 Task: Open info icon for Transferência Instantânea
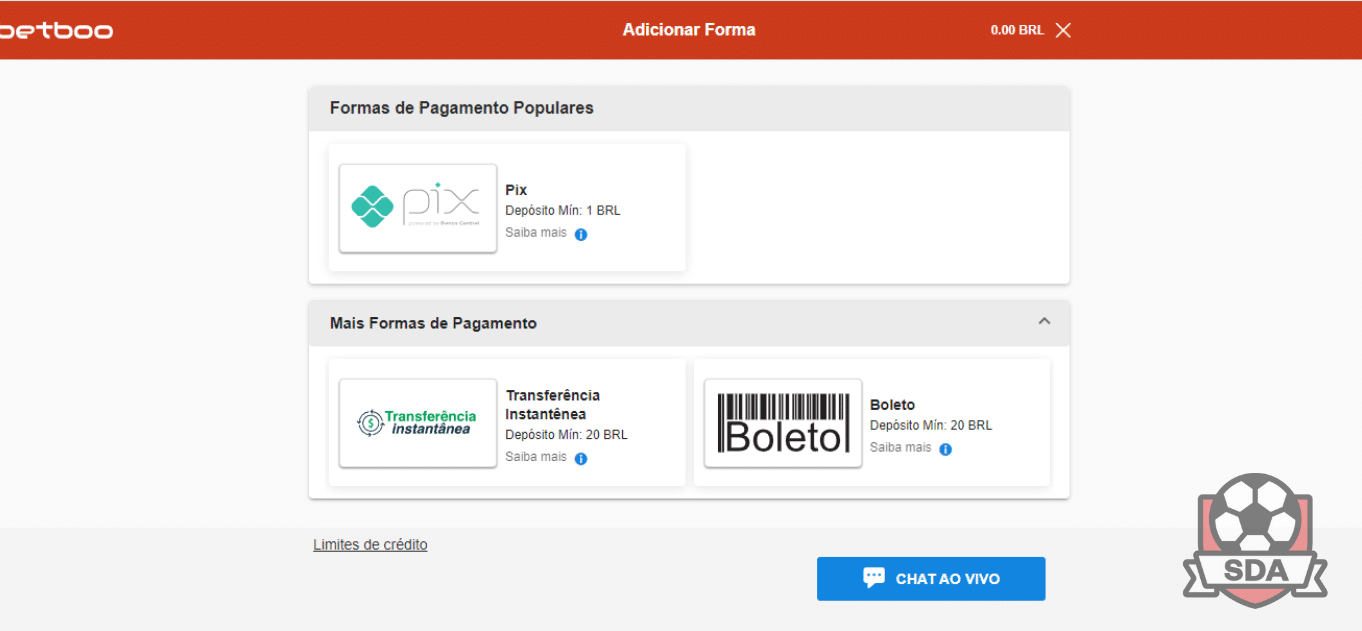581,458
